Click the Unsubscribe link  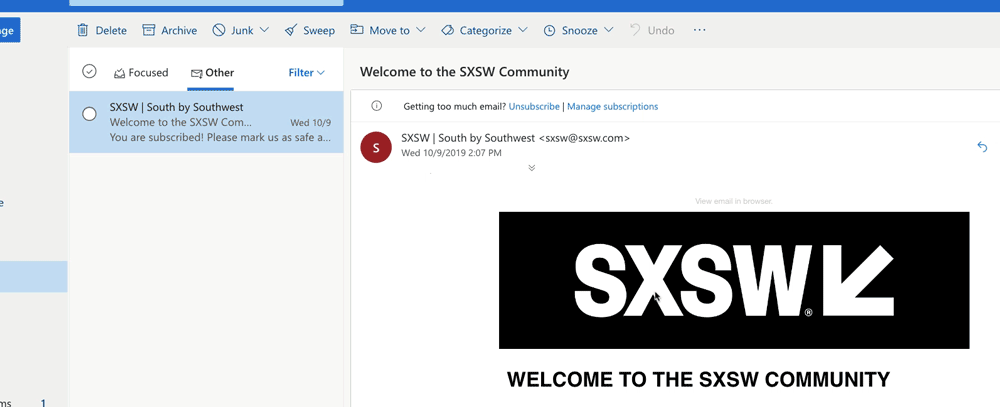click(534, 106)
